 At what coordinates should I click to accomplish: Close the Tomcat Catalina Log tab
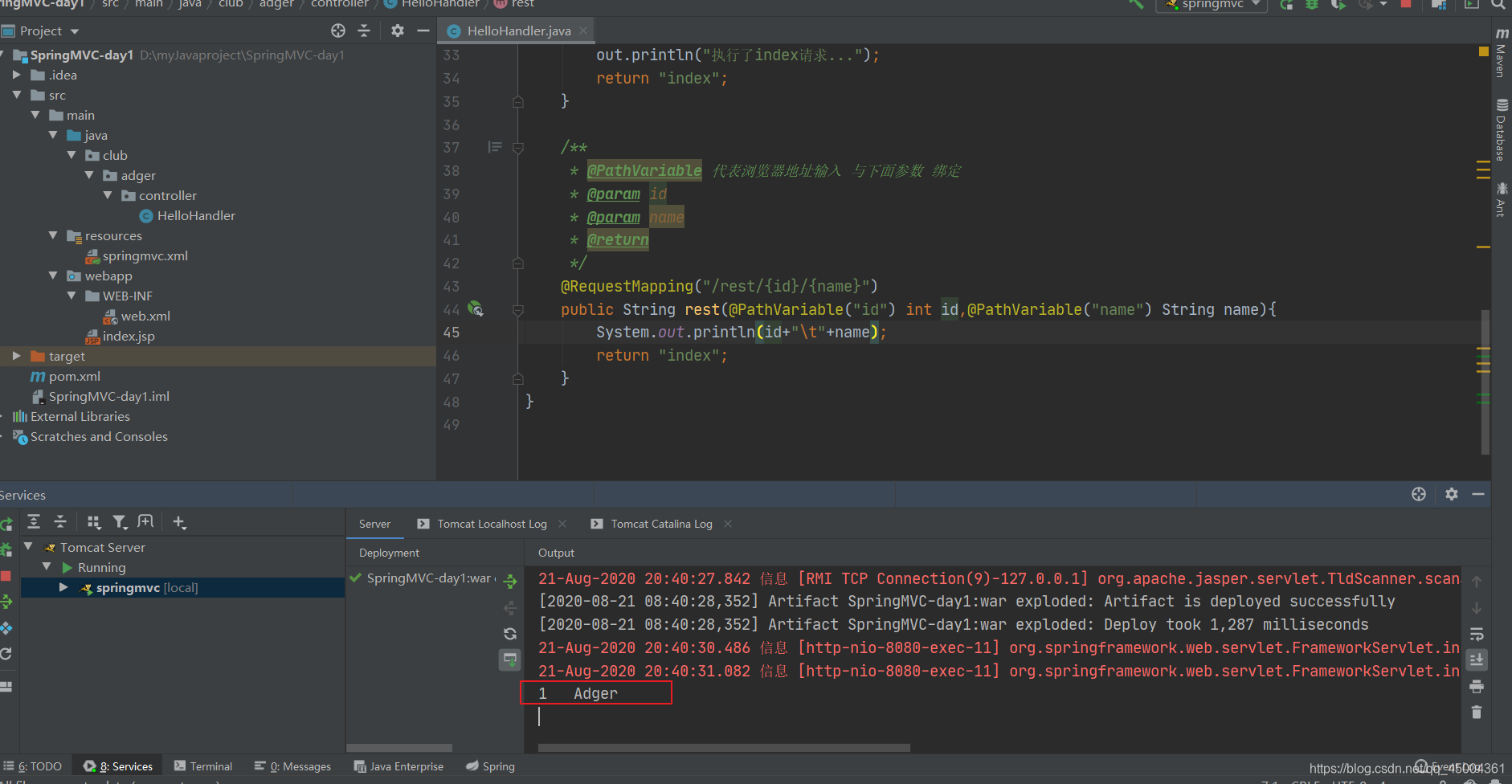click(x=728, y=524)
